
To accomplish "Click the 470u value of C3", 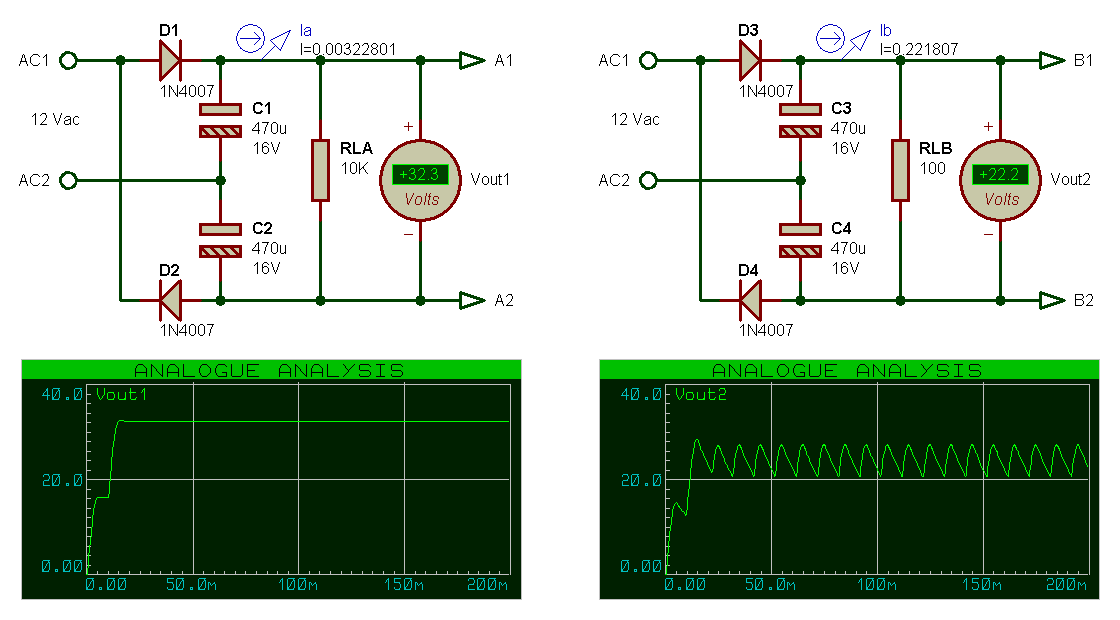I will (849, 129).
